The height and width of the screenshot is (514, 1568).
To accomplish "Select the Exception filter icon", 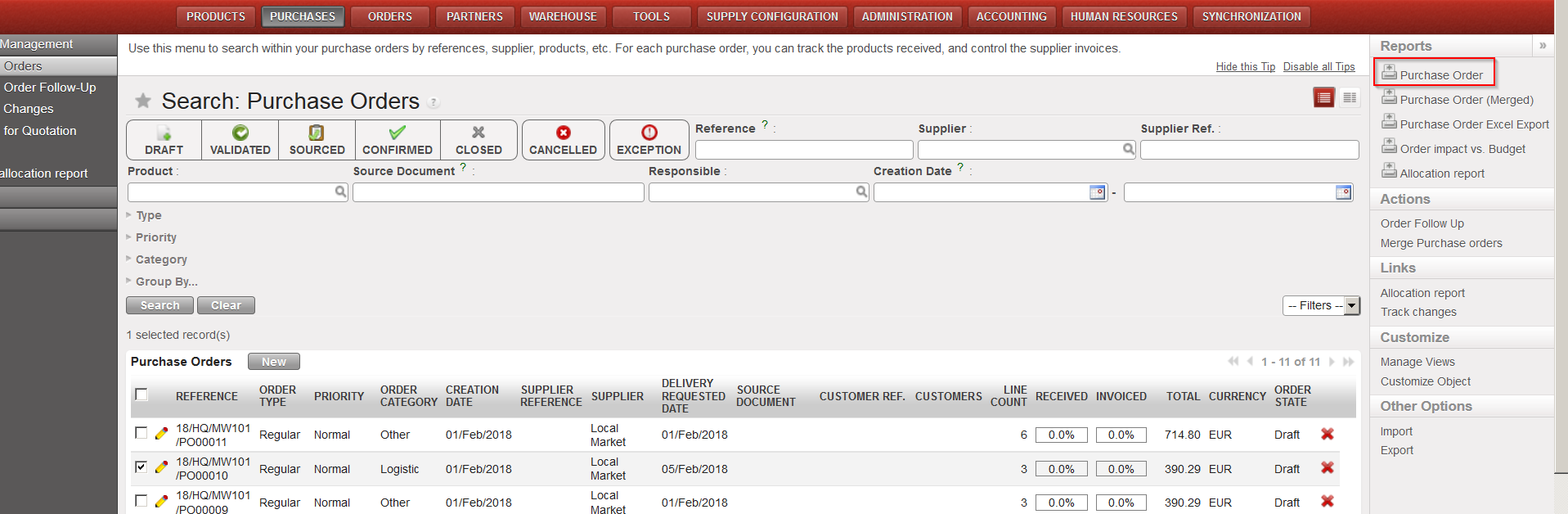I will [649, 133].
